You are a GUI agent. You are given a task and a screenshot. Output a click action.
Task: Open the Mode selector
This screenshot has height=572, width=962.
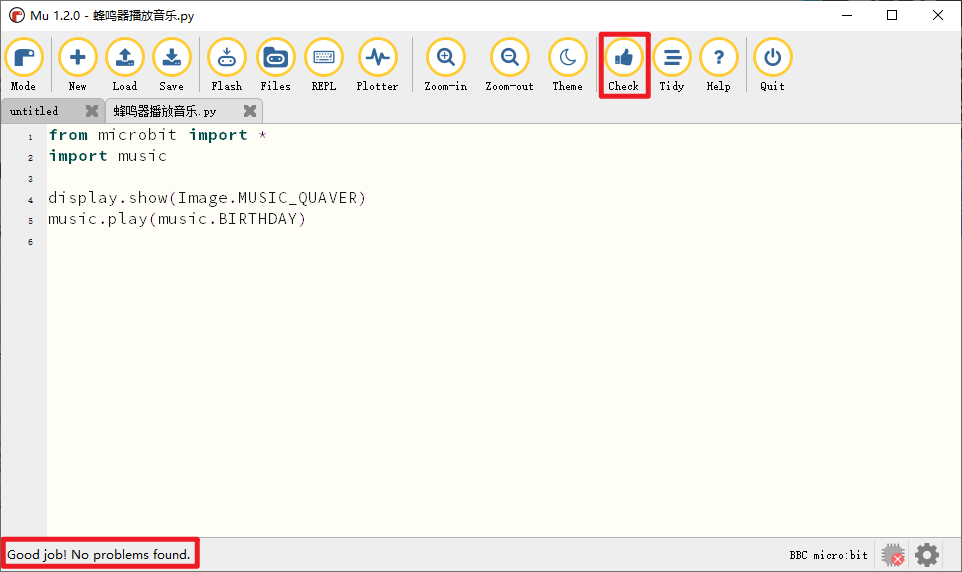(23, 64)
